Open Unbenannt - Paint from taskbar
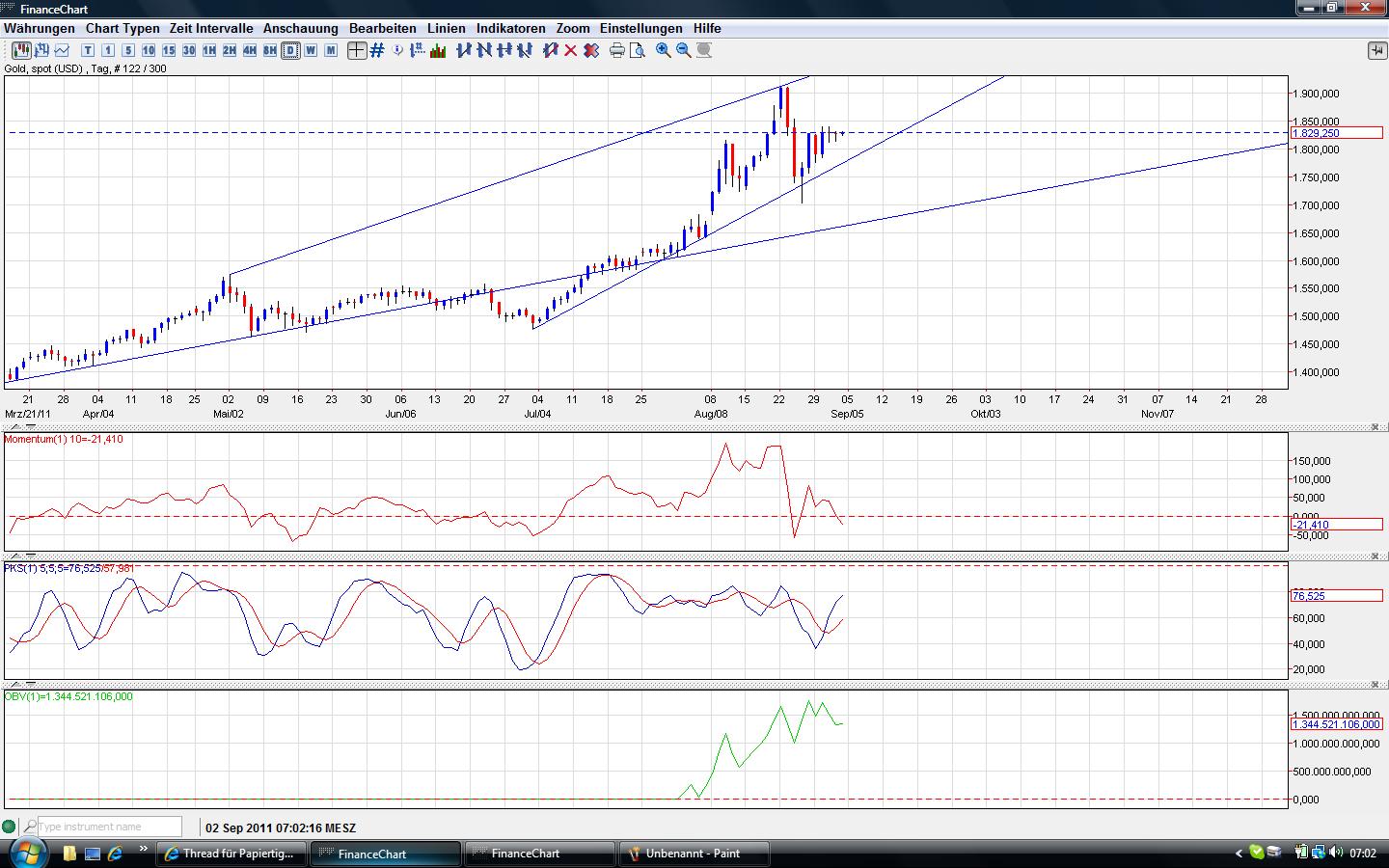Image resolution: width=1389 pixels, height=868 pixels. pos(693,854)
